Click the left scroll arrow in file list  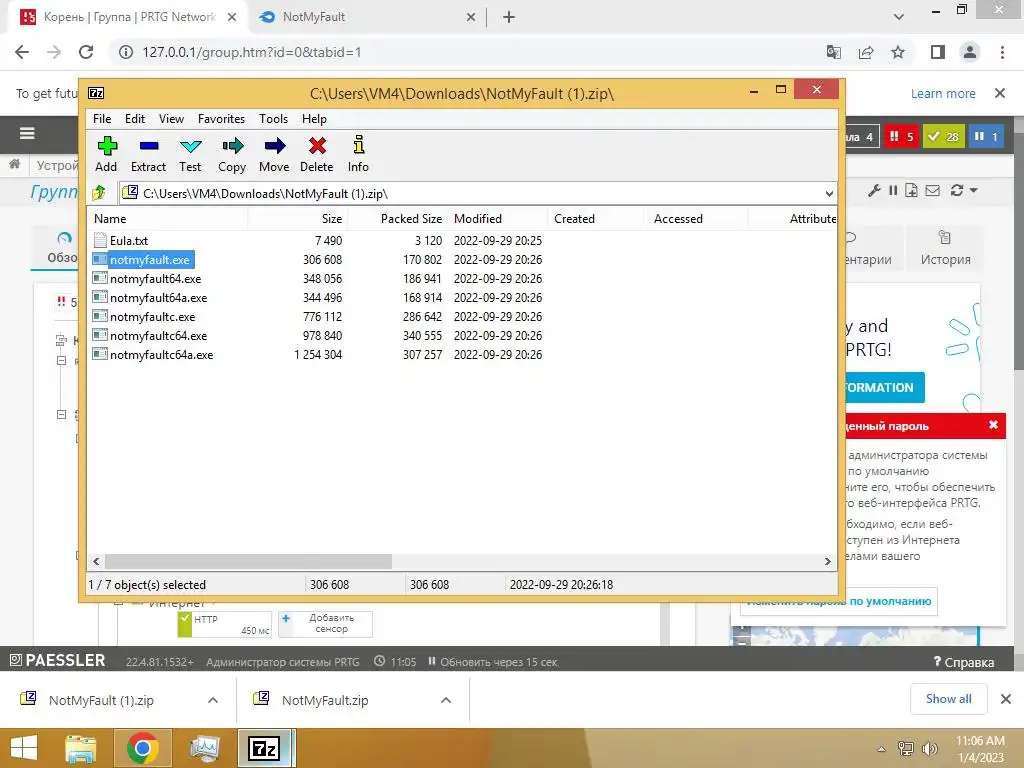[x=97, y=562]
